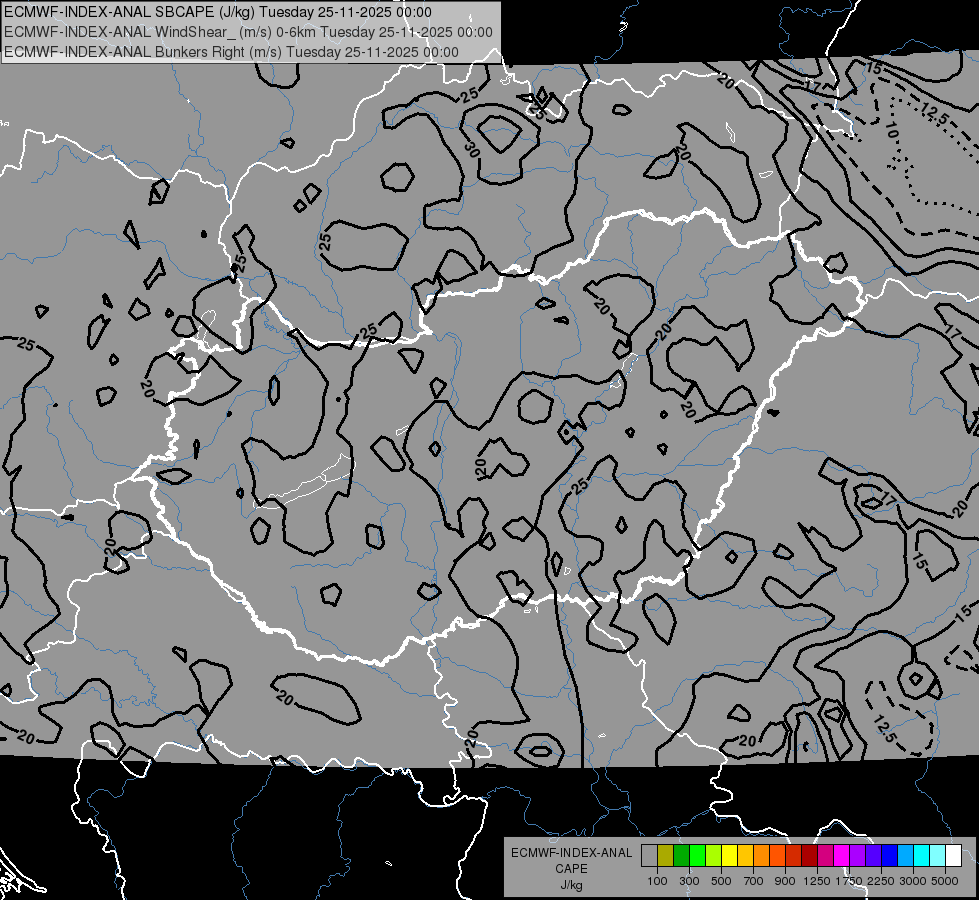Click the legend J/kg unit label
This screenshot has height=900, width=979.
(571, 885)
